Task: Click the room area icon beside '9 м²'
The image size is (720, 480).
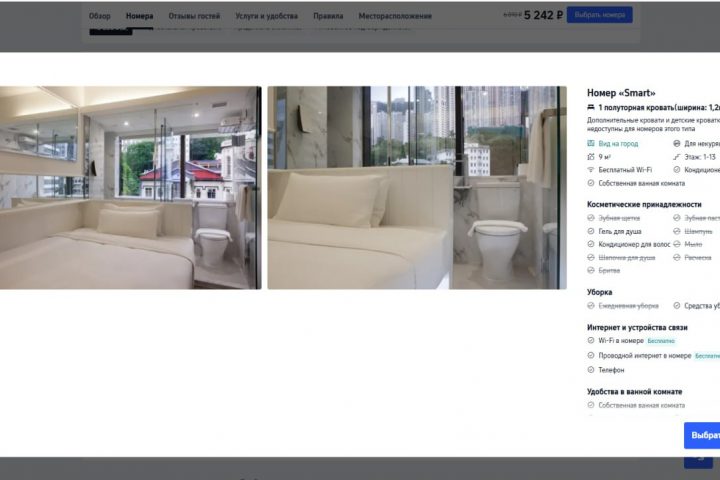Action: tap(591, 157)
